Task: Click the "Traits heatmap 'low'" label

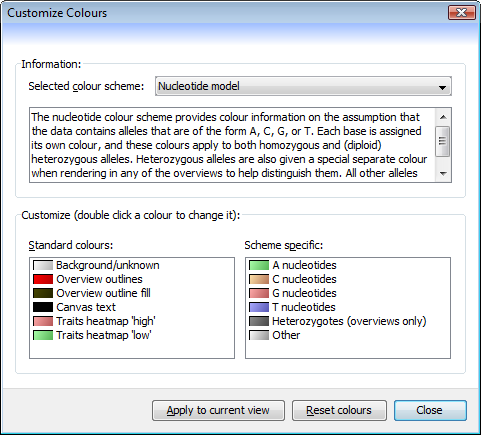Action: tap(104, 335)
